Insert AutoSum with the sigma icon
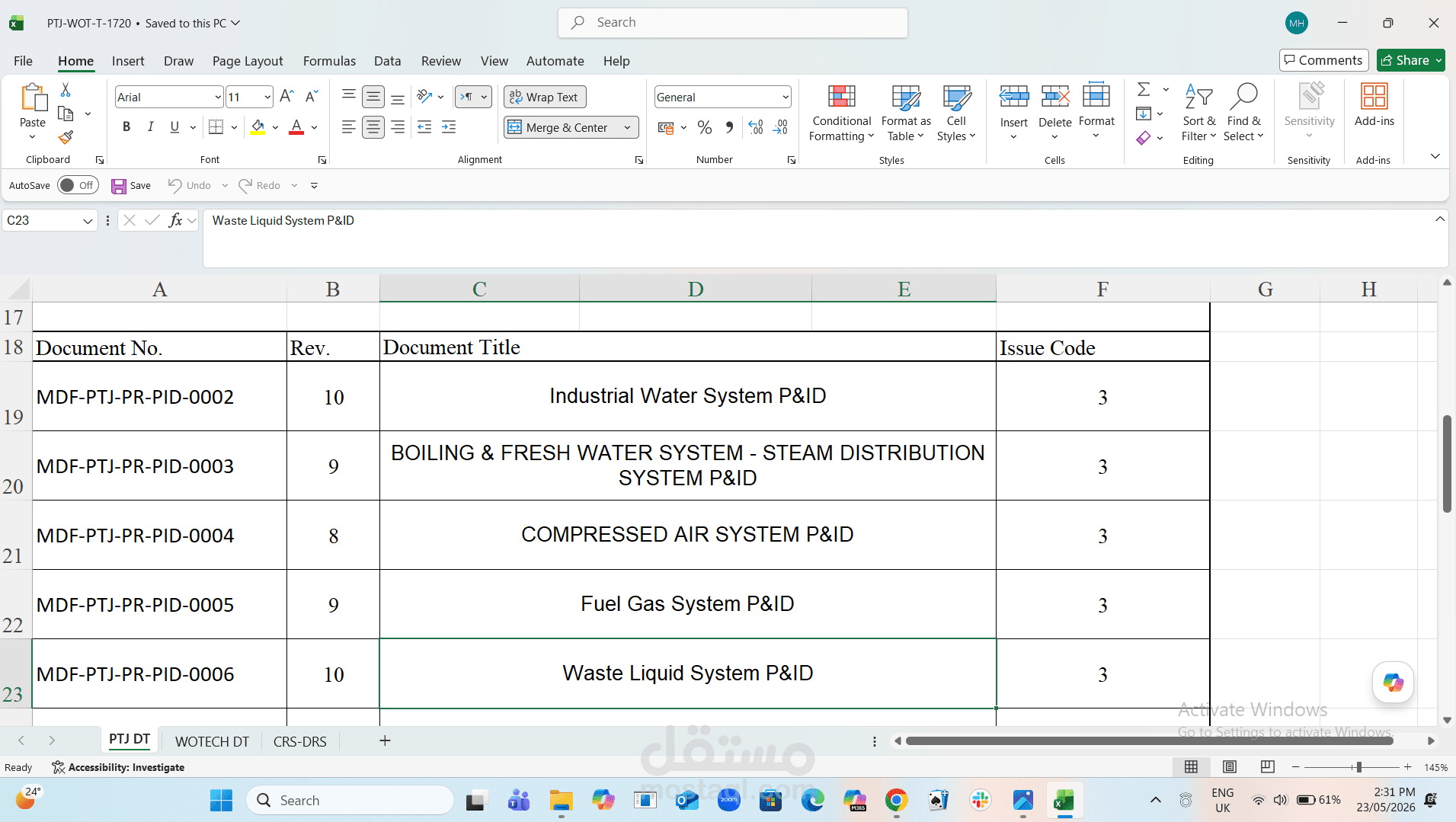This screenshot has width=1456, height=822. point(1144,90)
